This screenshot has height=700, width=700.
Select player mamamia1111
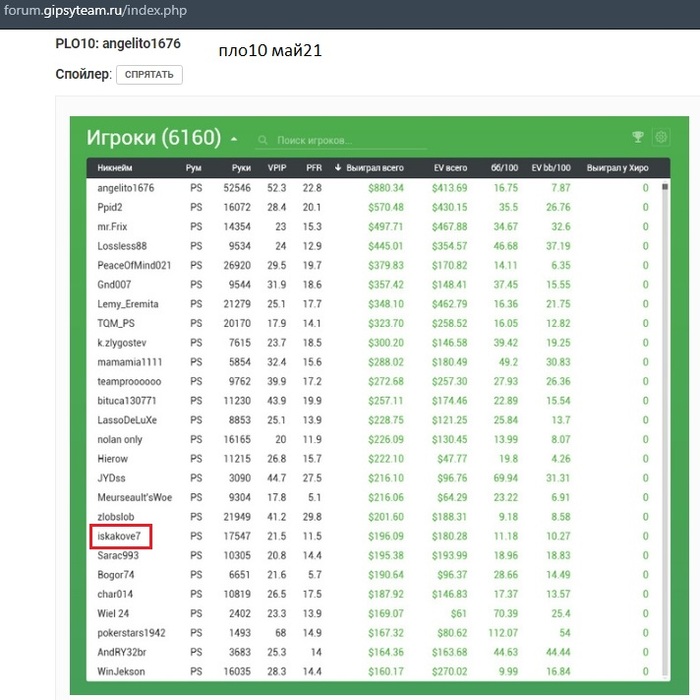130,362
